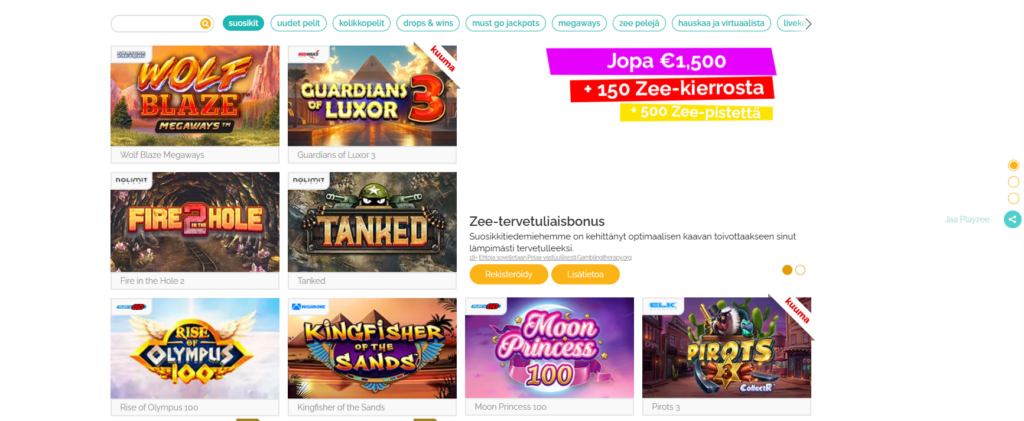Screen dimensions: 1024x421
Task: Select first page indicator dot on right edge
Action: pyautogui.click(x=1014, y=165)
